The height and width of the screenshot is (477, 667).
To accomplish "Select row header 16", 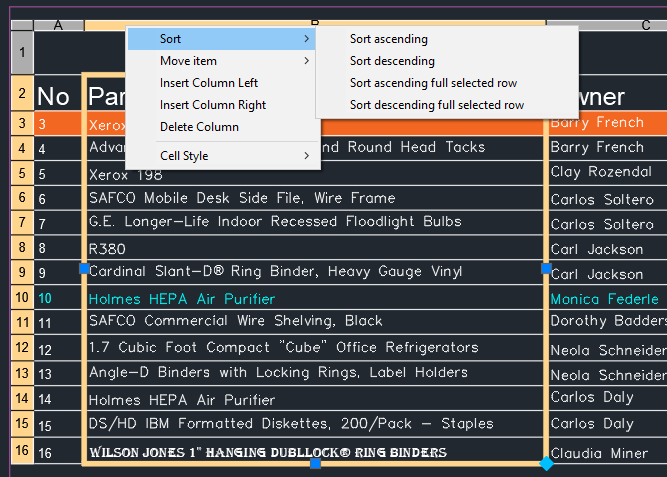I will pos(22,450).
